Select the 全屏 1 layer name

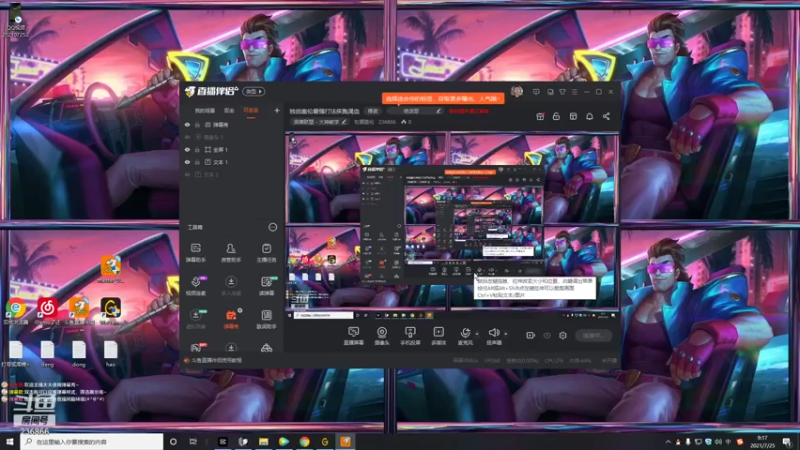(220, 149)
